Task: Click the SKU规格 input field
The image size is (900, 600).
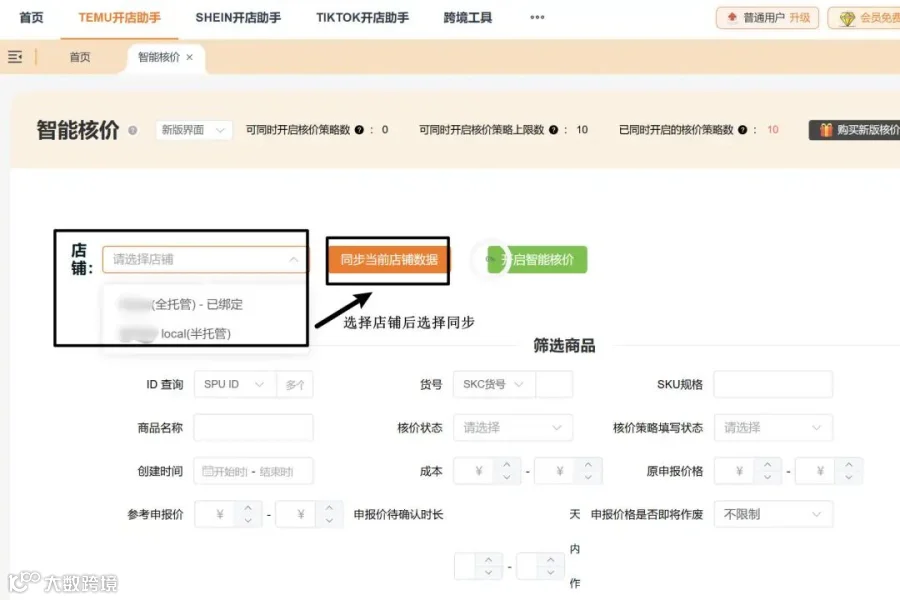Action: (773, 384)
